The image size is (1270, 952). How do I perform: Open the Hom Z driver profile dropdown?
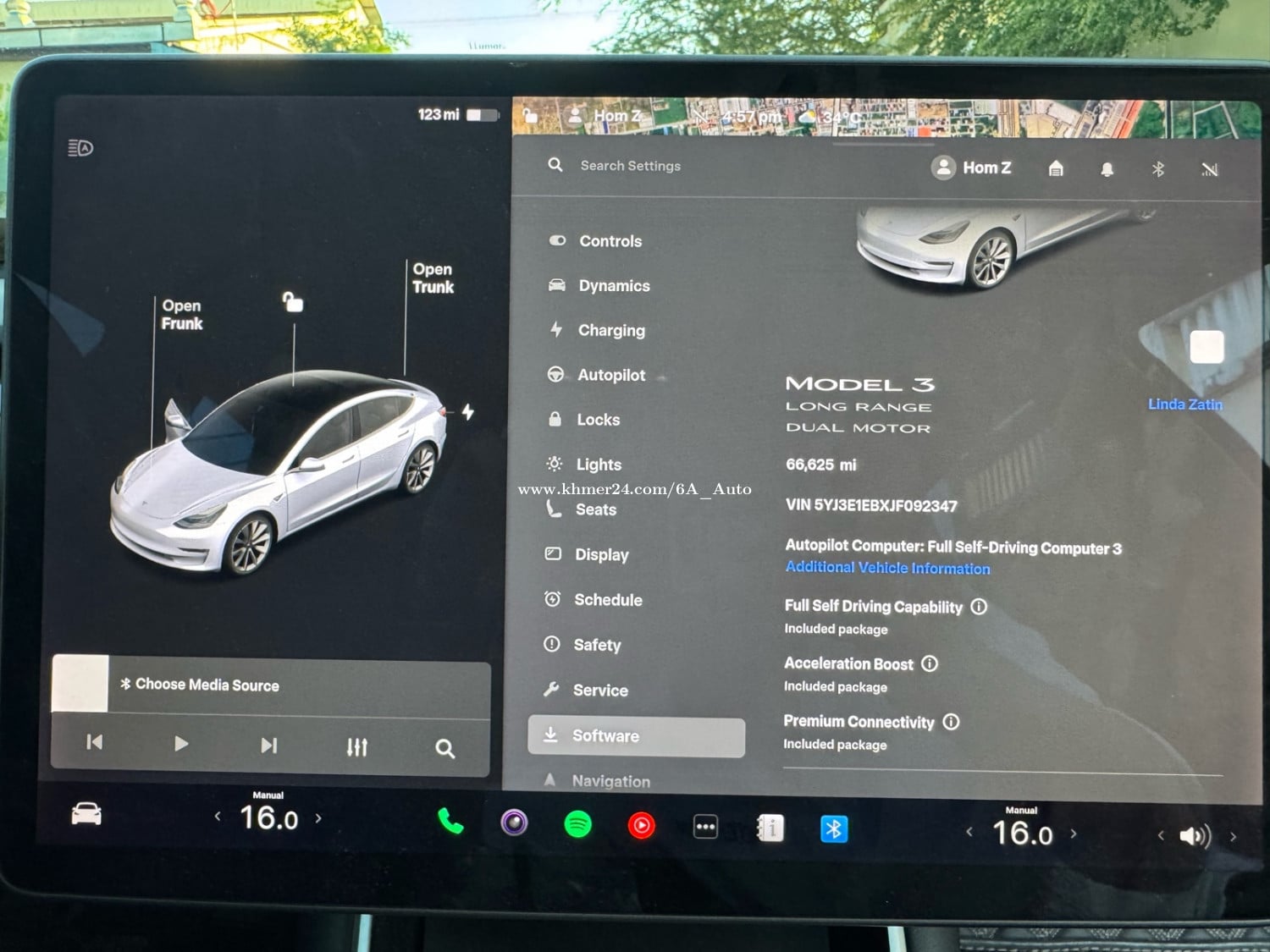tap(972, 168)
